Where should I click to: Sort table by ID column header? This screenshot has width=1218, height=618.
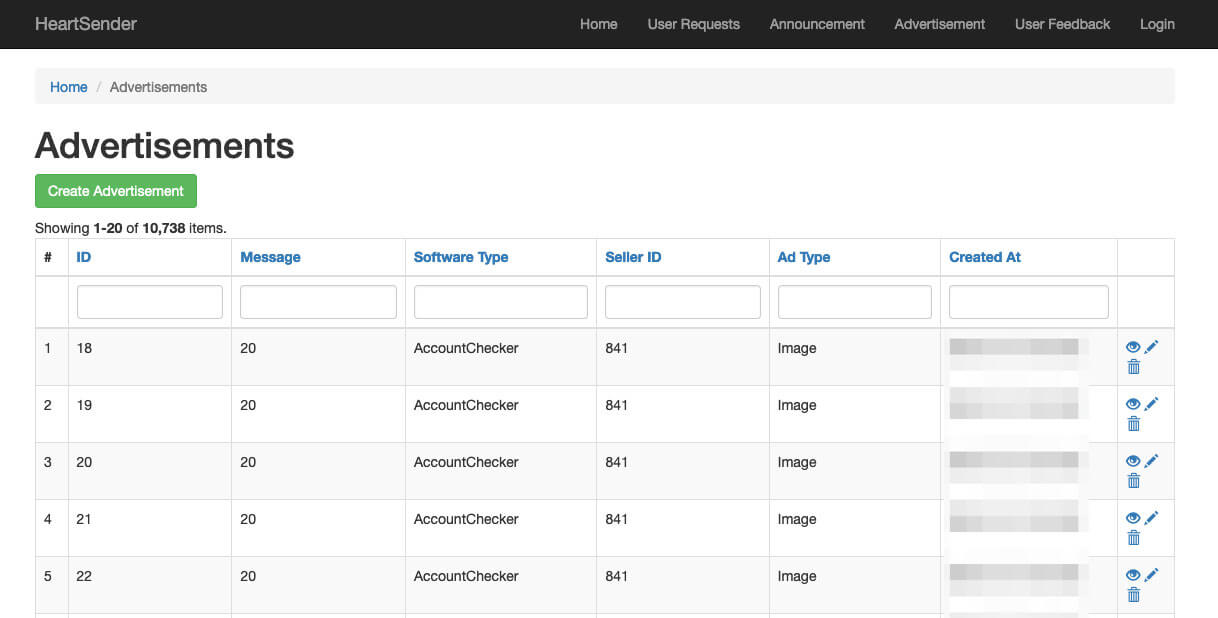tap(84, 257)
